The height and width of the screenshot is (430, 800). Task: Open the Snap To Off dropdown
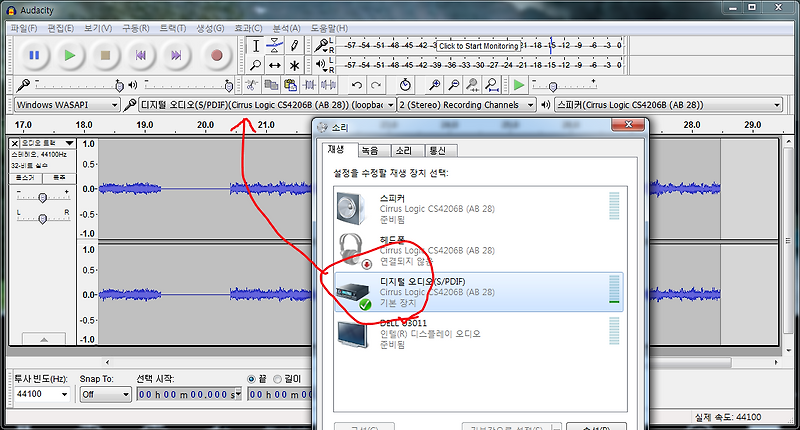(x=106, y=394)
